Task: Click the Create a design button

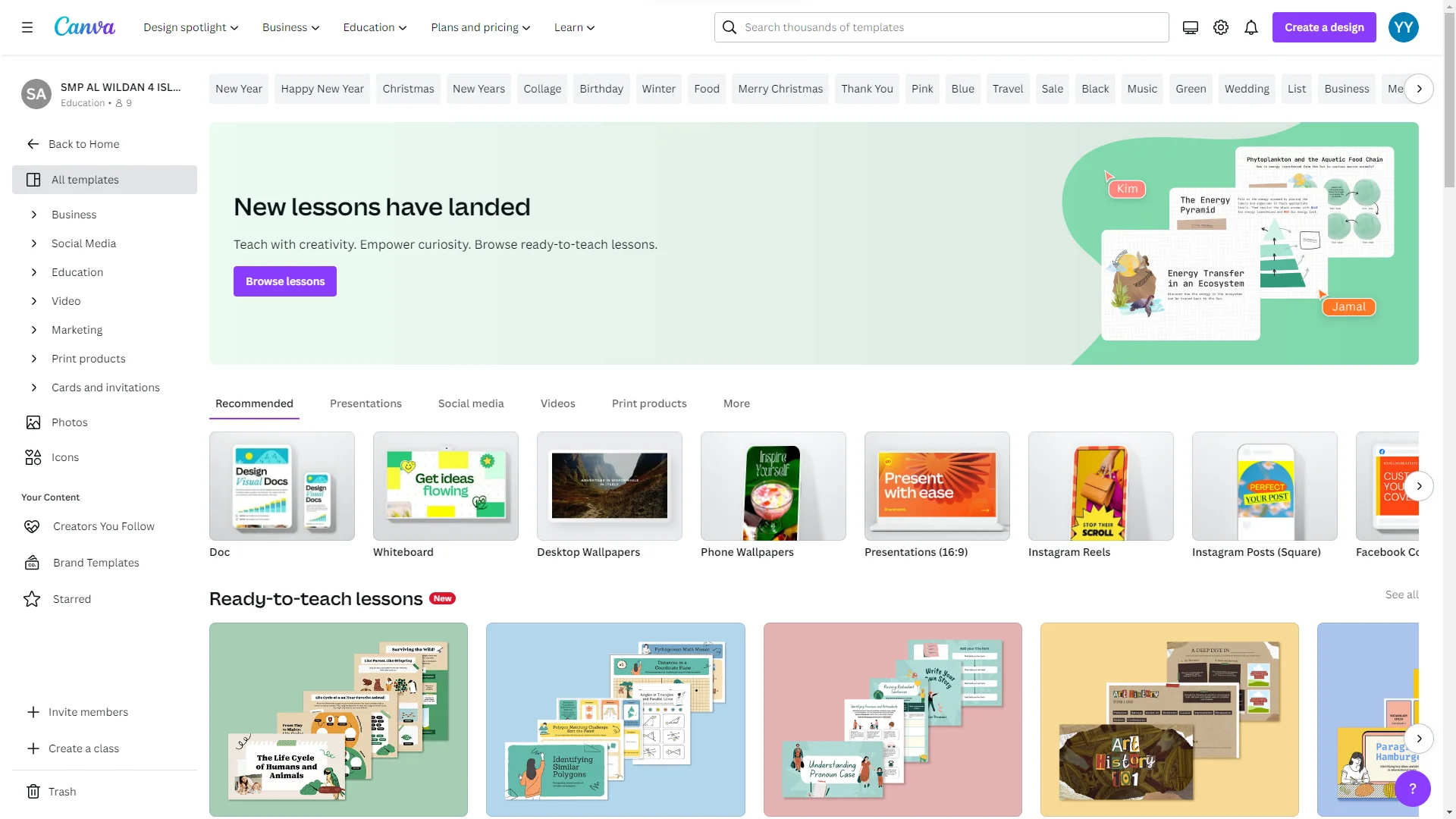Action: 1324,27
